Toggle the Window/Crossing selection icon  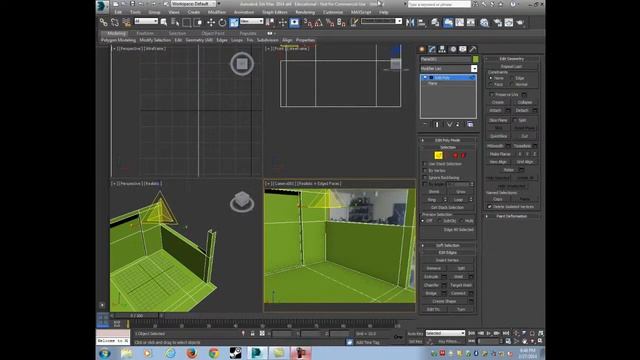click(x=198, y=22)
